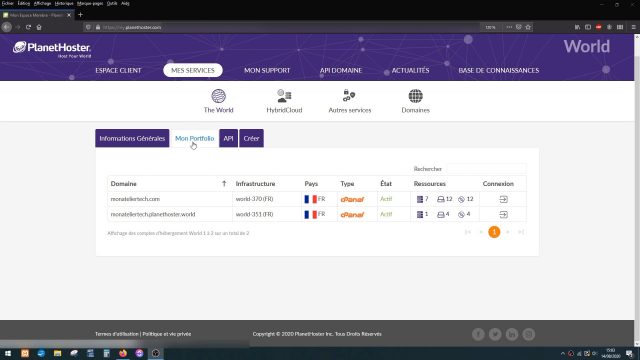Viewport: 640px width, 360px height.
Task: Click Termes d'utilisation footer link
Action: (x=117, y=334)
